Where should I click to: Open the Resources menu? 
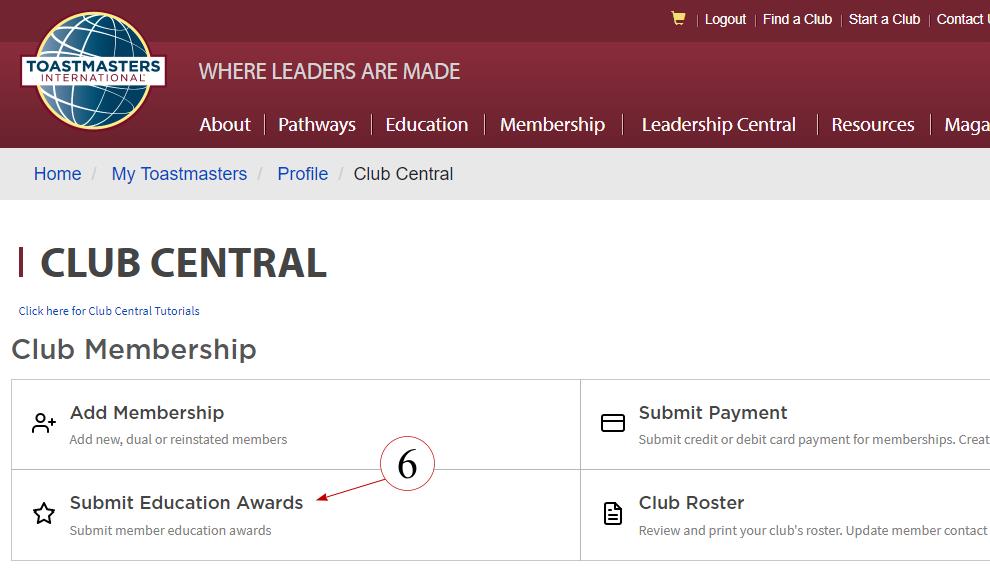click(x=873, y=124)
